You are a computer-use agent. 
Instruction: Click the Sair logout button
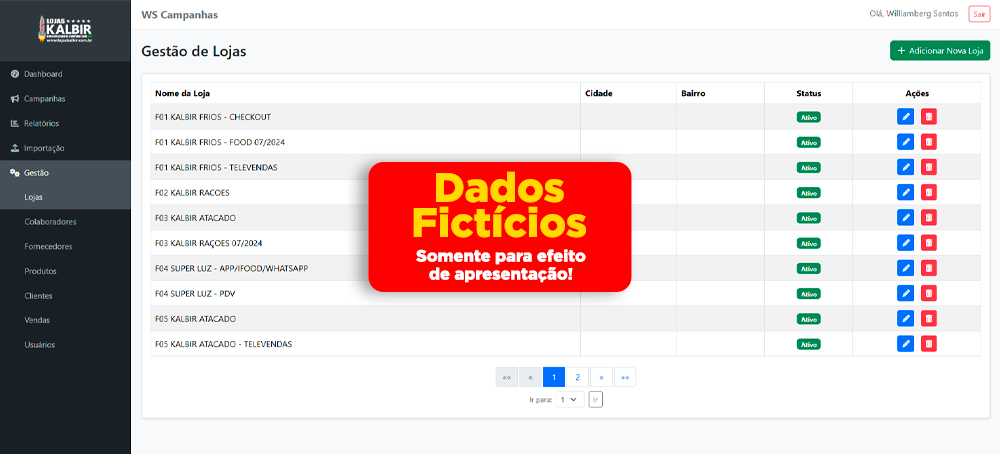pos(979,14)
